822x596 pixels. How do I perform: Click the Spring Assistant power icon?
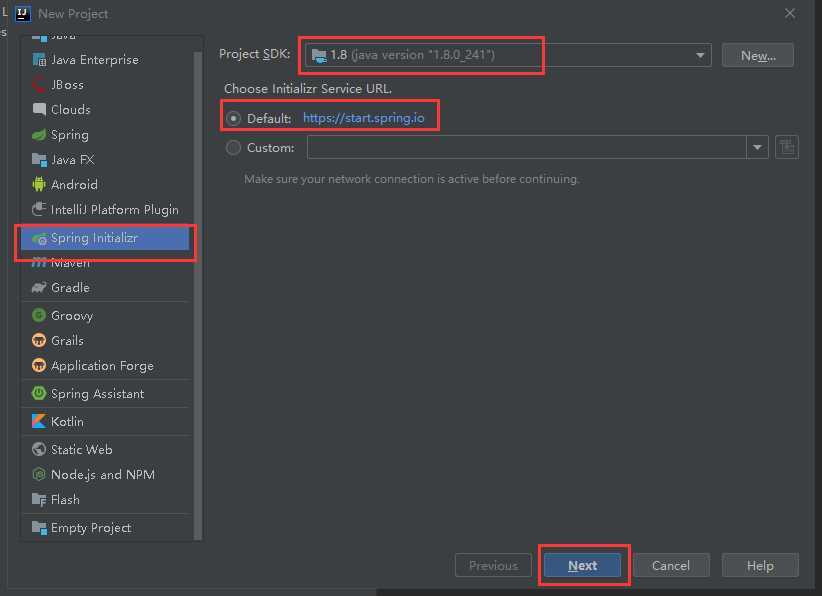(x=39, y=394)
